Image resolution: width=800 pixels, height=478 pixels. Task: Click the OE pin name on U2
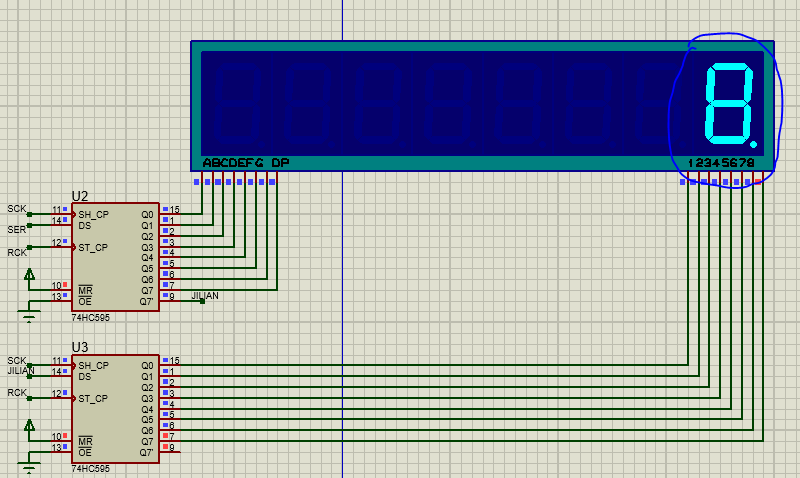(85, 301)
